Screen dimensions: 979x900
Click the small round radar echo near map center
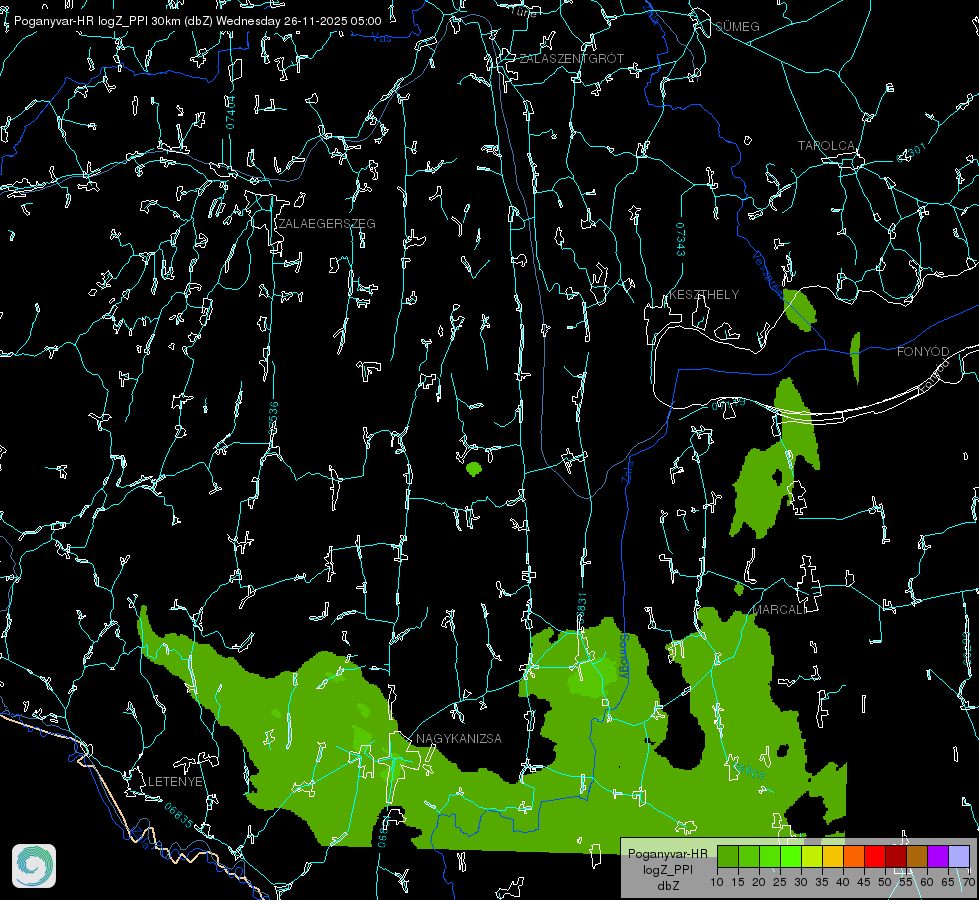point(474,468)
